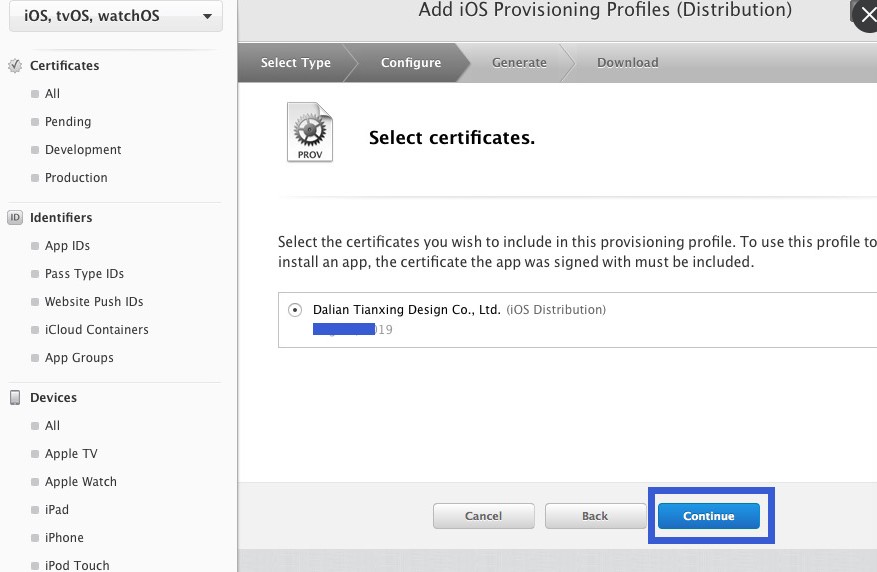
Task: Select Dalian Tianxing Design certificate radio button
Action: tap(295, 310)
